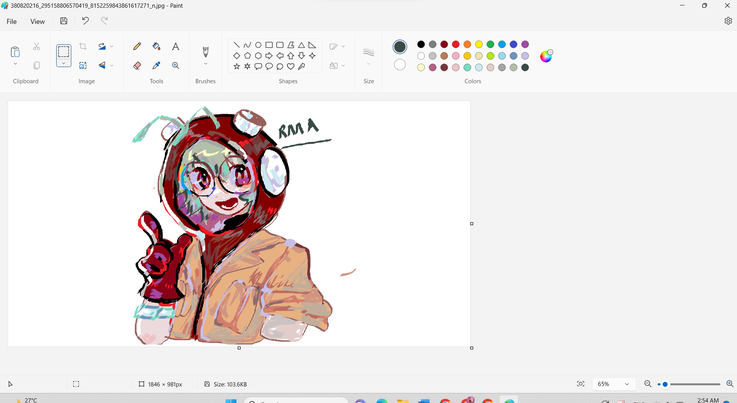Activate the rectangular Selection tool
Image resolution: width=737 pixels, height=403 pixels.
click(x=63, y=52)
